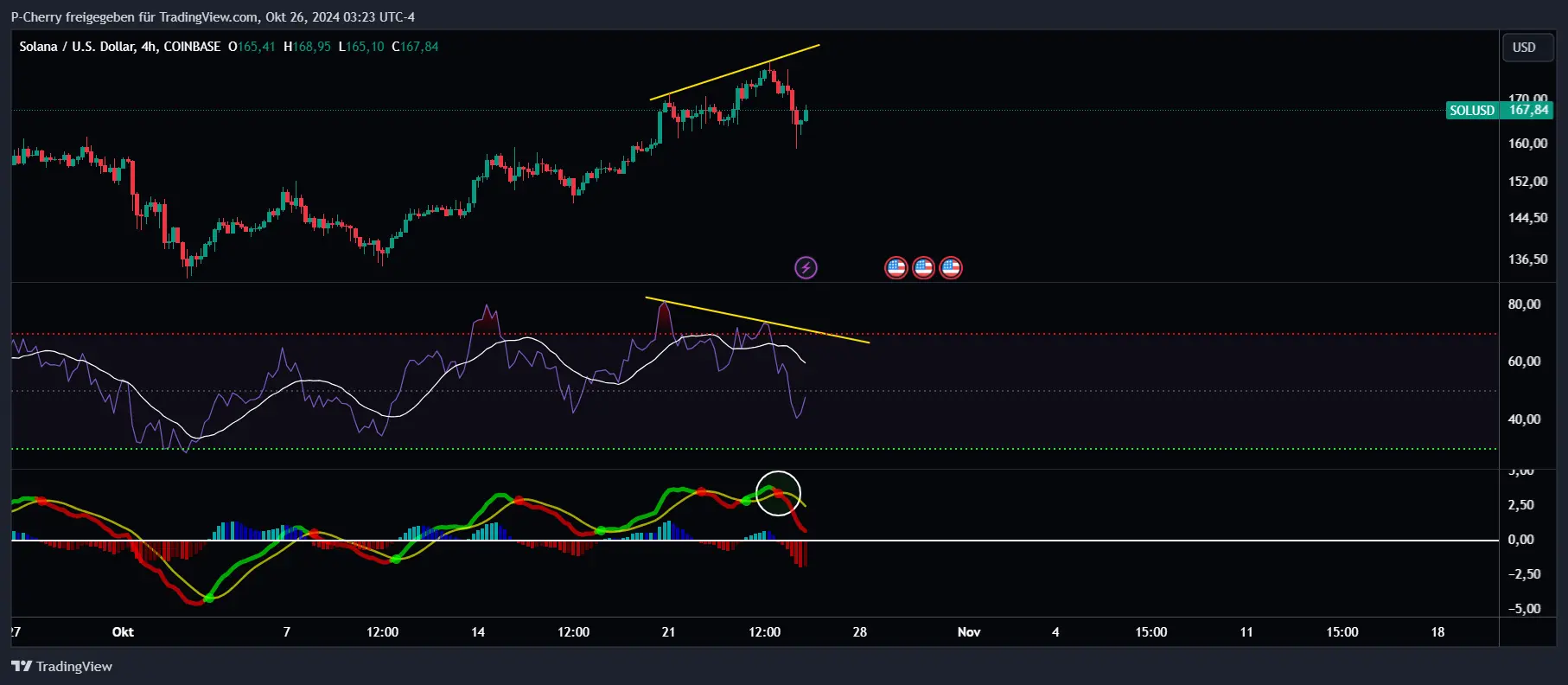This screenshot has width=1568, height=685.
Task: Click the 136,50 price axis label
Action: click(x=1527, y=259)
